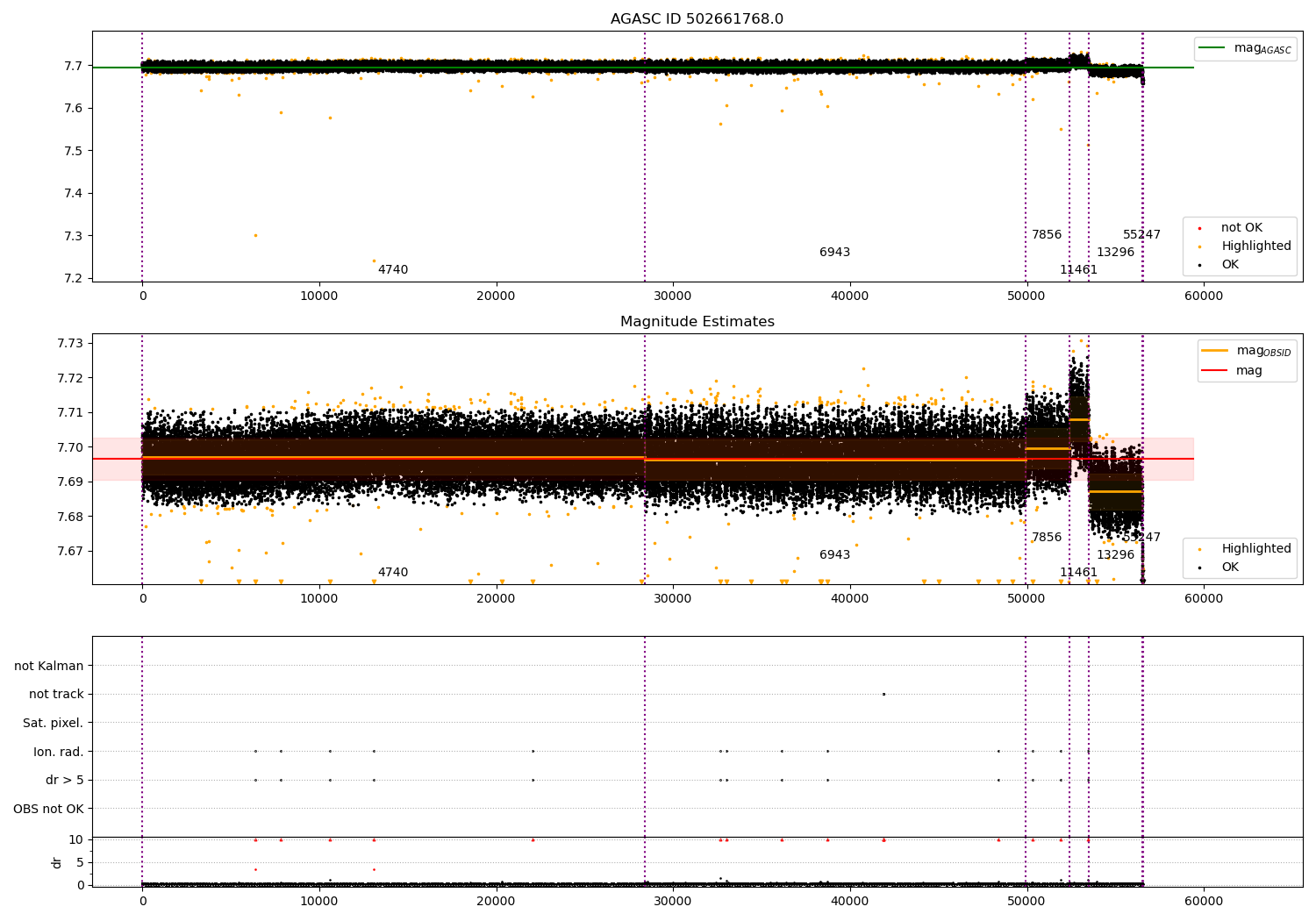The width and height of the screenshot is (1316, 921).
Task: Select the "dr > 5" row label
Action: point(64,780)
